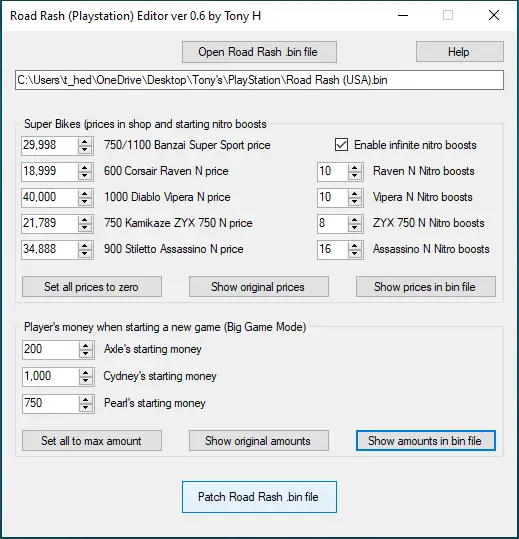Decrease the Kamikaze ZYX 750 N price
Viewport: 519px width, 539px height.
pos(85,227)
